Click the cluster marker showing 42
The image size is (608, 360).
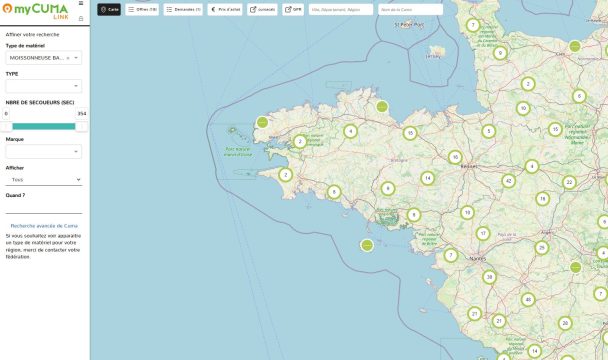point(508,181)
